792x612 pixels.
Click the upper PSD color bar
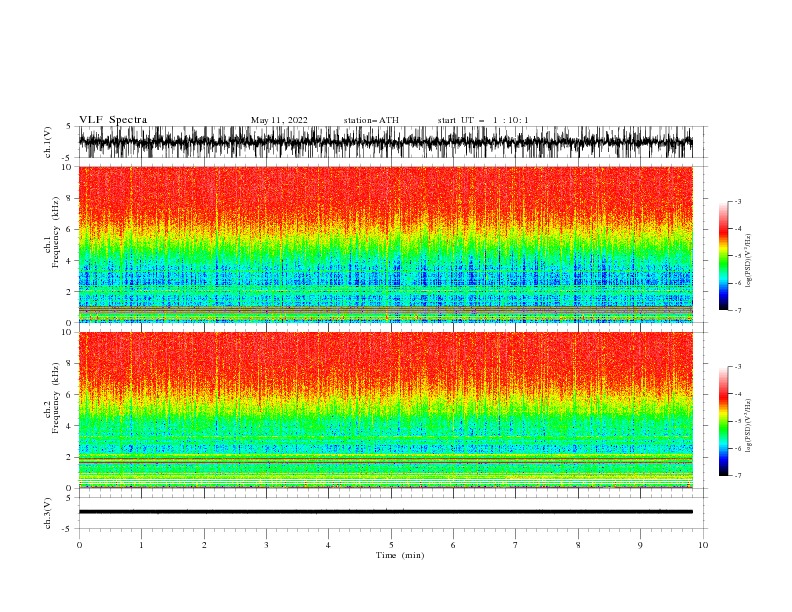(724, 256)
